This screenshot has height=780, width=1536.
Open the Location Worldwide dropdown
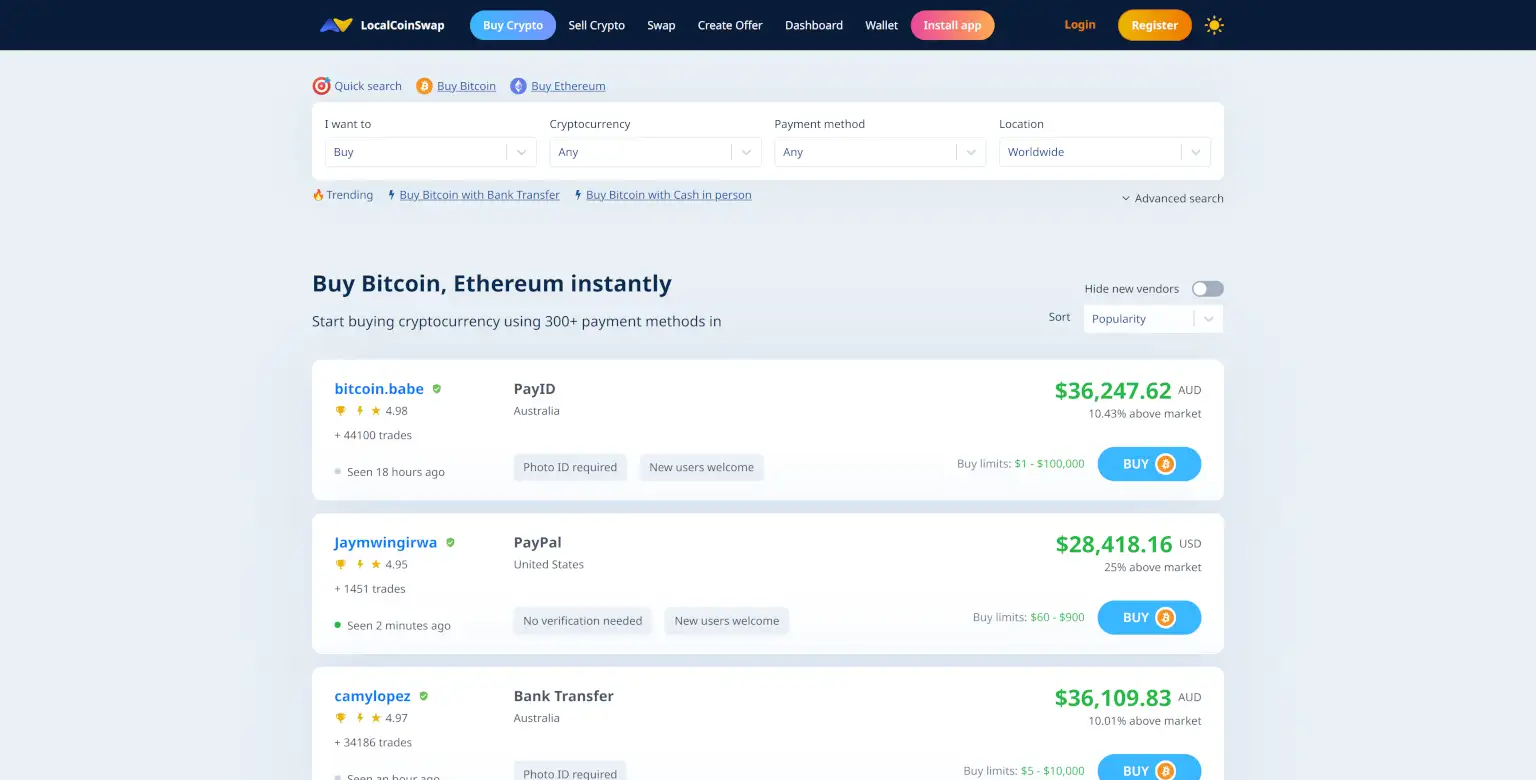(1104, 152)
